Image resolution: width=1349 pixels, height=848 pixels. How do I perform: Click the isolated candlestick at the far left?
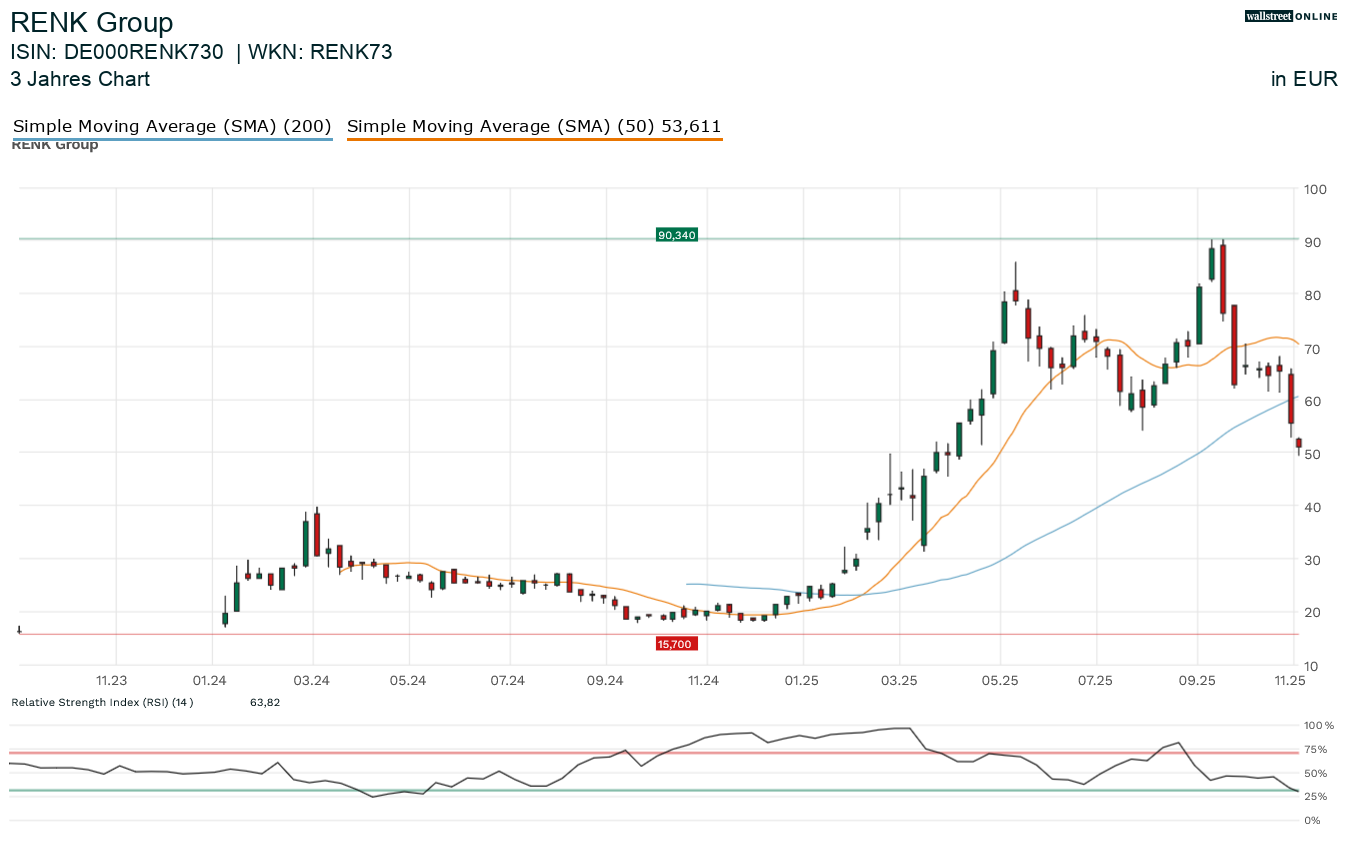pos(19,630)
